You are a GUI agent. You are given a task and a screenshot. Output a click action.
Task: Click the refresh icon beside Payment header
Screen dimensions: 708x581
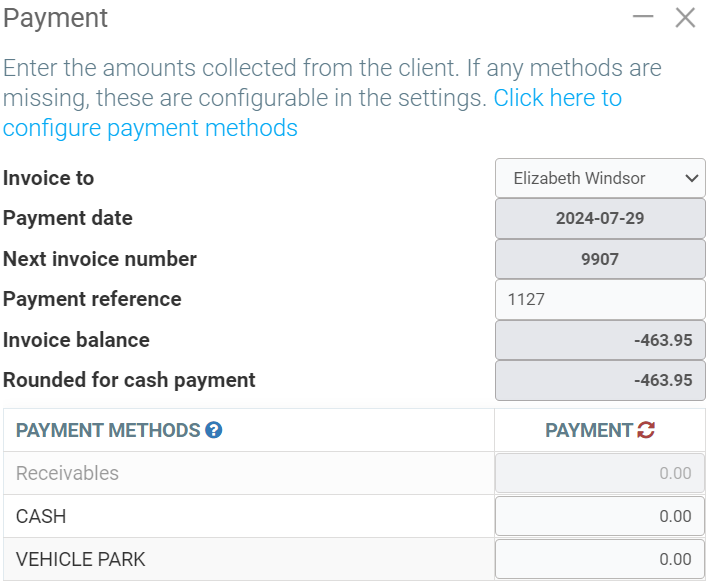(x=646, y=431)
